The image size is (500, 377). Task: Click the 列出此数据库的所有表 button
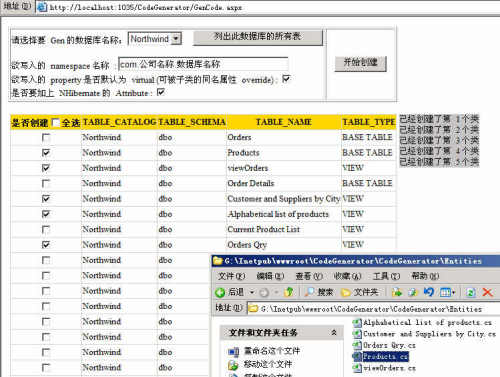click(258, 37)
